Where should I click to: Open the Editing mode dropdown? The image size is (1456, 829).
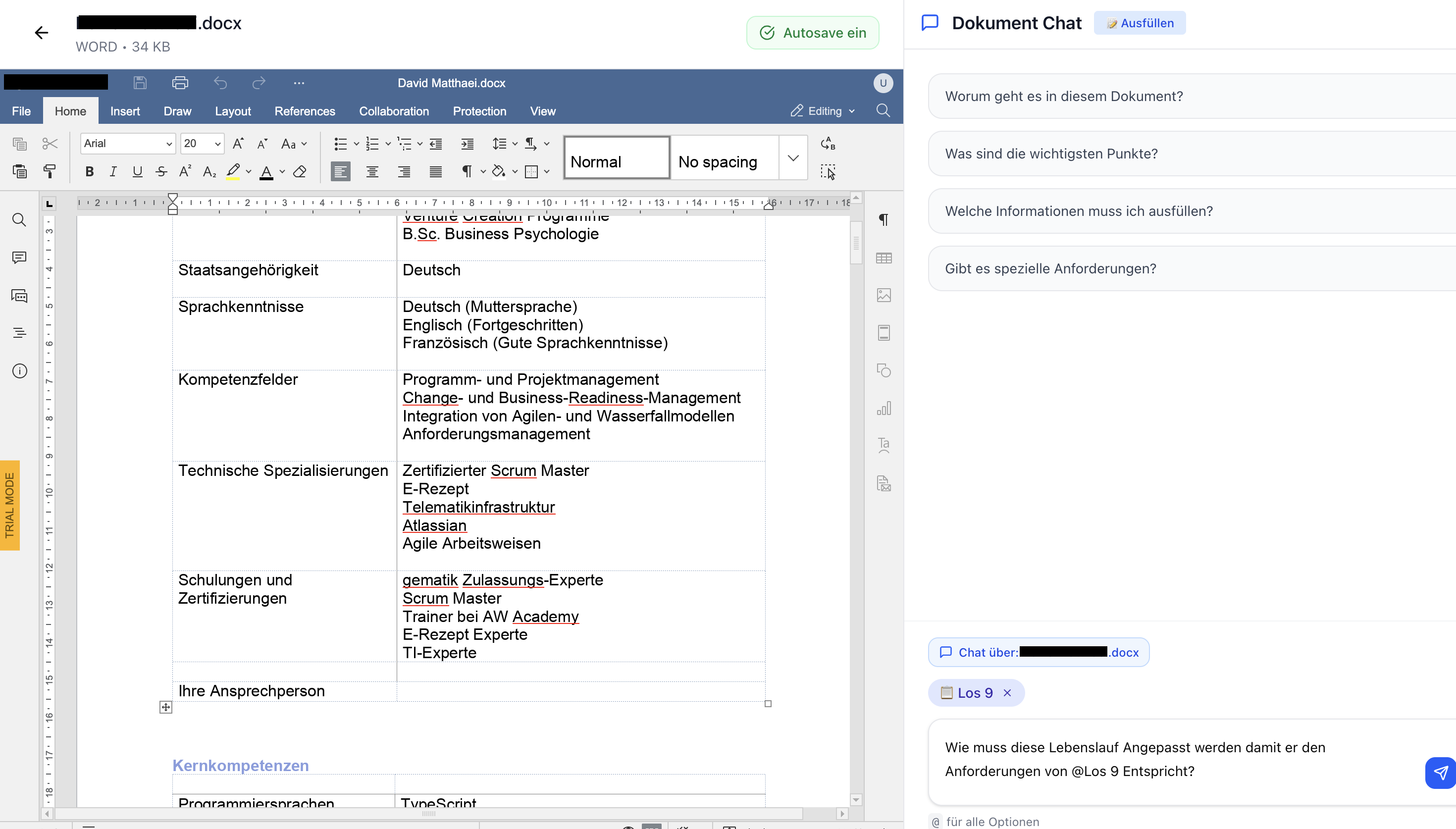pyautogui.click(x=823, y=111)
